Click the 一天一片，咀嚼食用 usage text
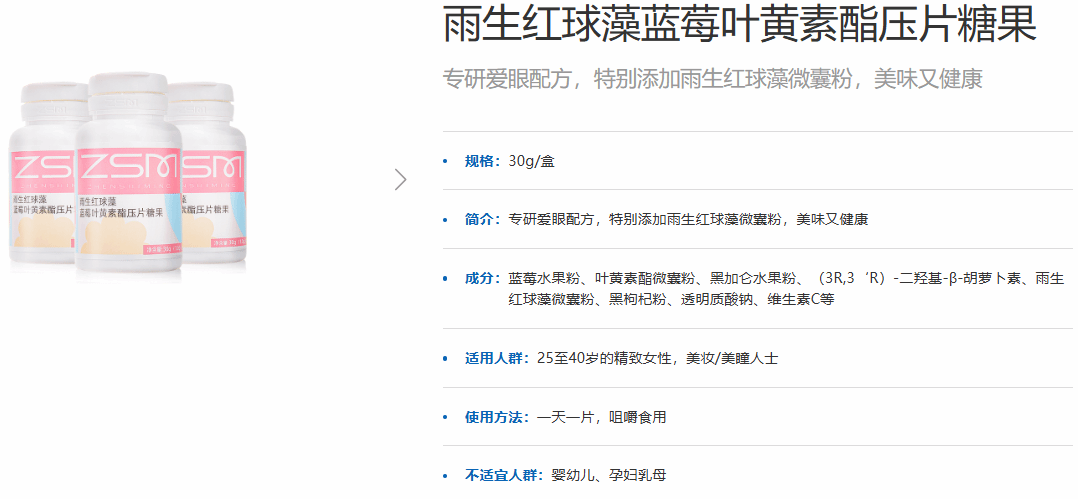This screenshot has height=499, width=1078. click(602, 417)
